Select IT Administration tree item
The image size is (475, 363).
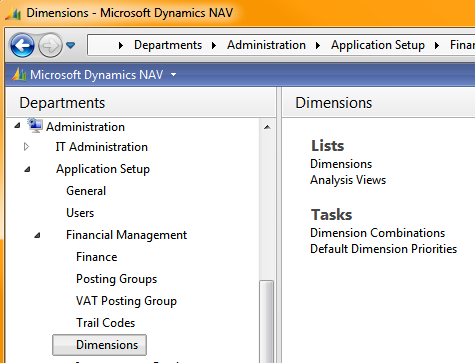102,147
